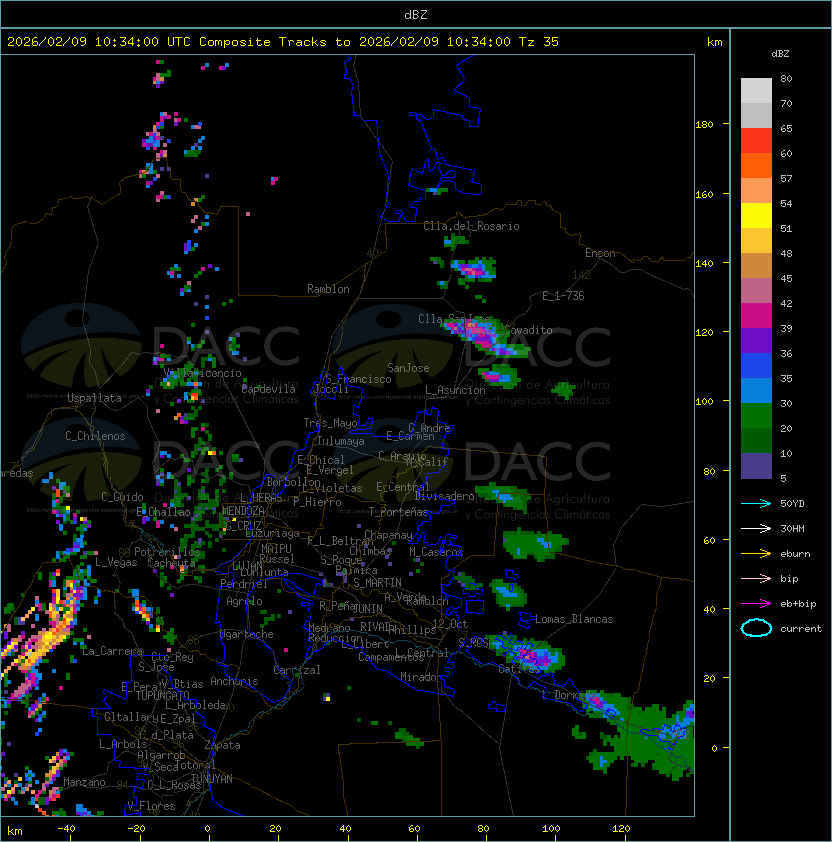
Task: Click the 'SanJose' map label
Action: (408, 368)
